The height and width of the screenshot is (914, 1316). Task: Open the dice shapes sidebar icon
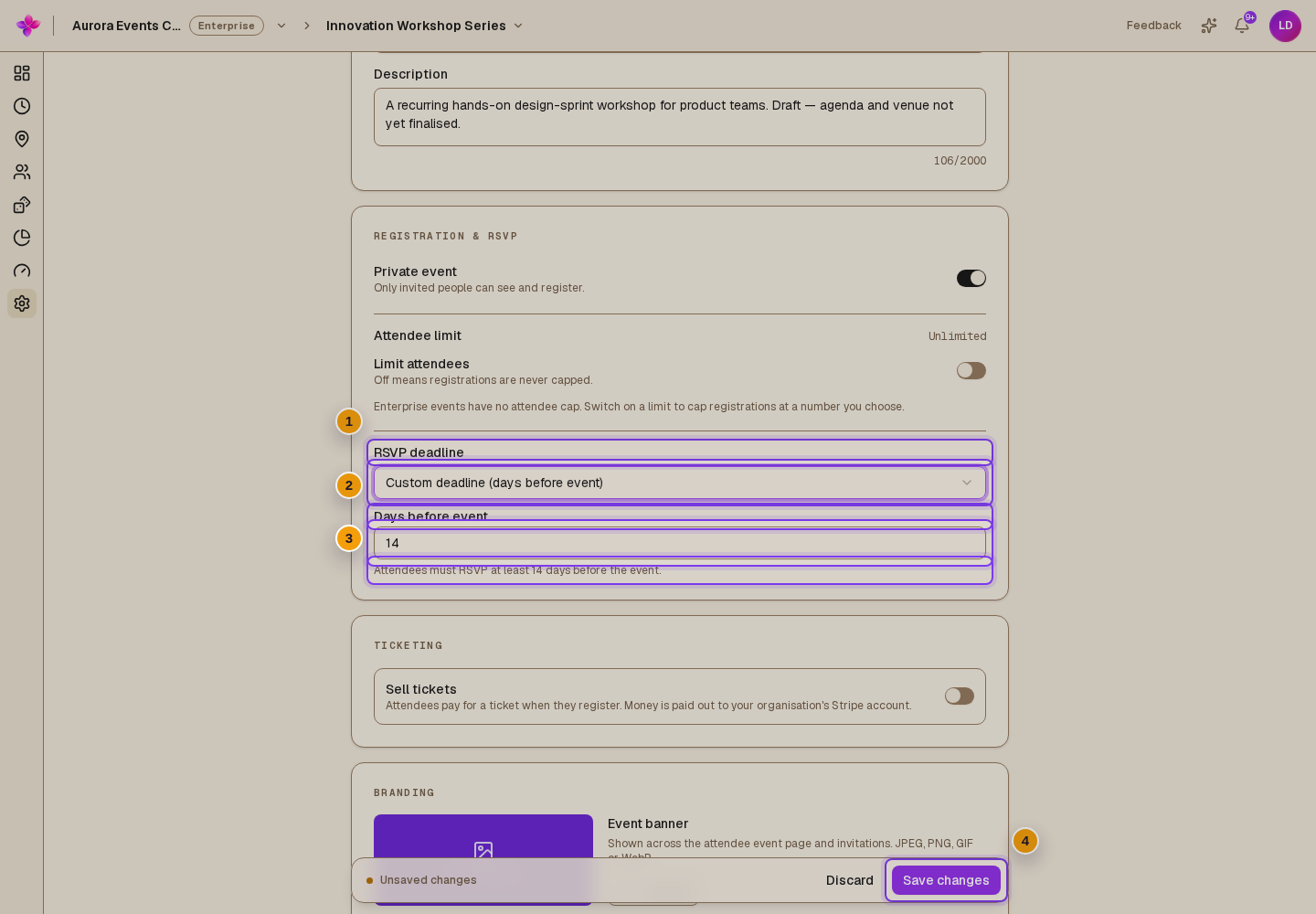[x=22, y=205]
